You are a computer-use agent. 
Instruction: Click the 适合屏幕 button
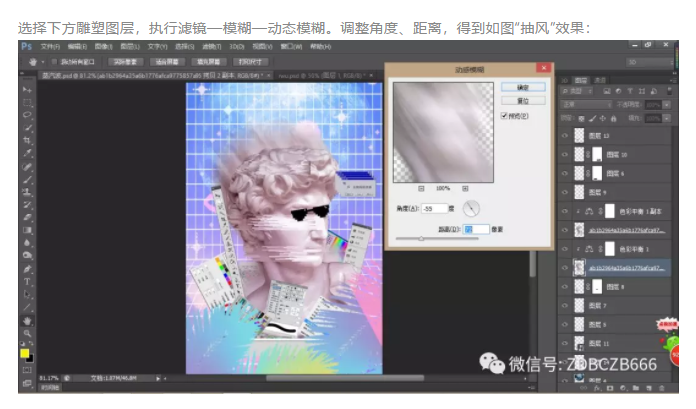pyautogui.click(x=166, y=62)
